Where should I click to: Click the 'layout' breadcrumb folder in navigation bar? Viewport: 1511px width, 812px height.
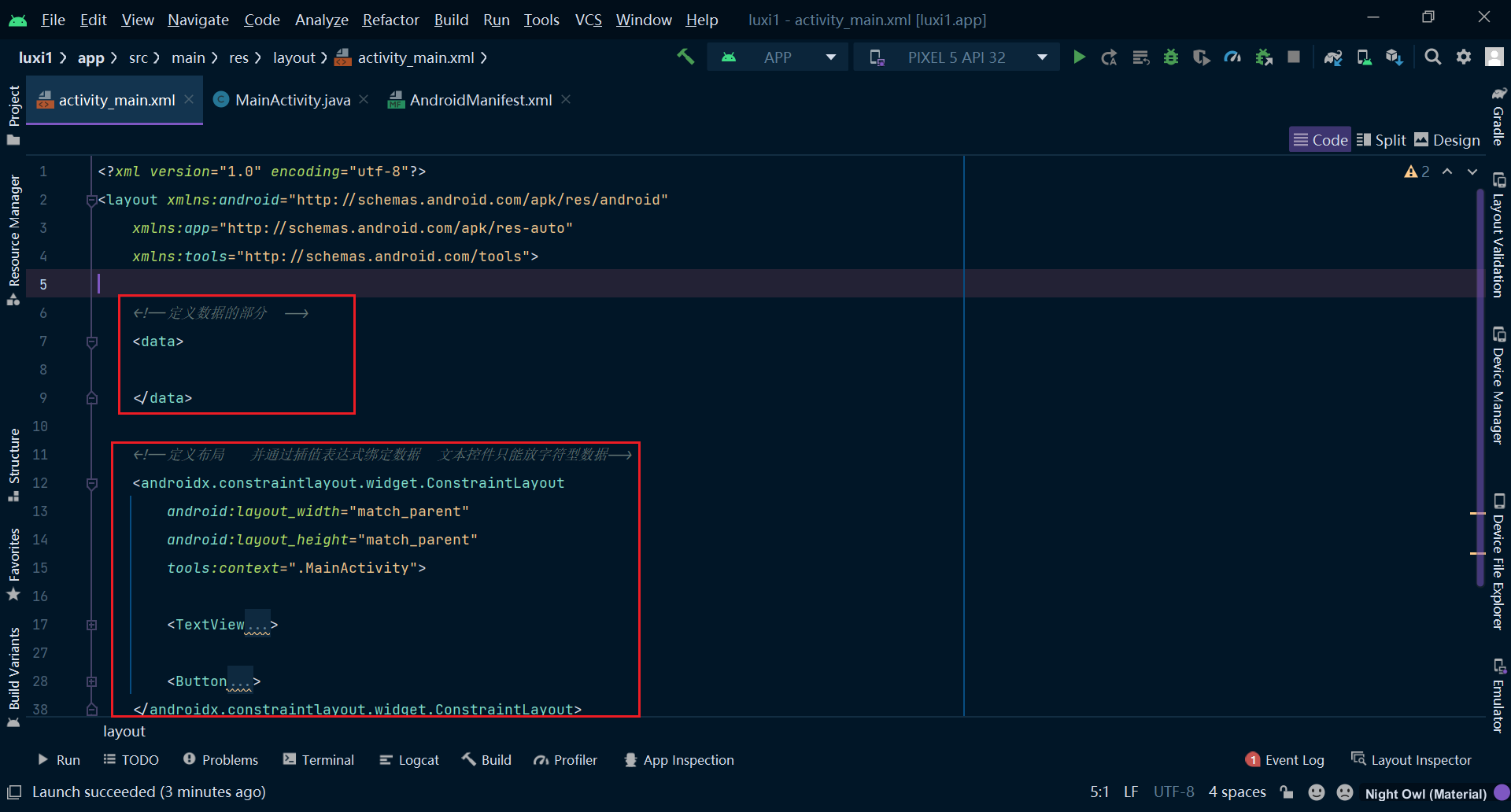(x=294, y=57)
